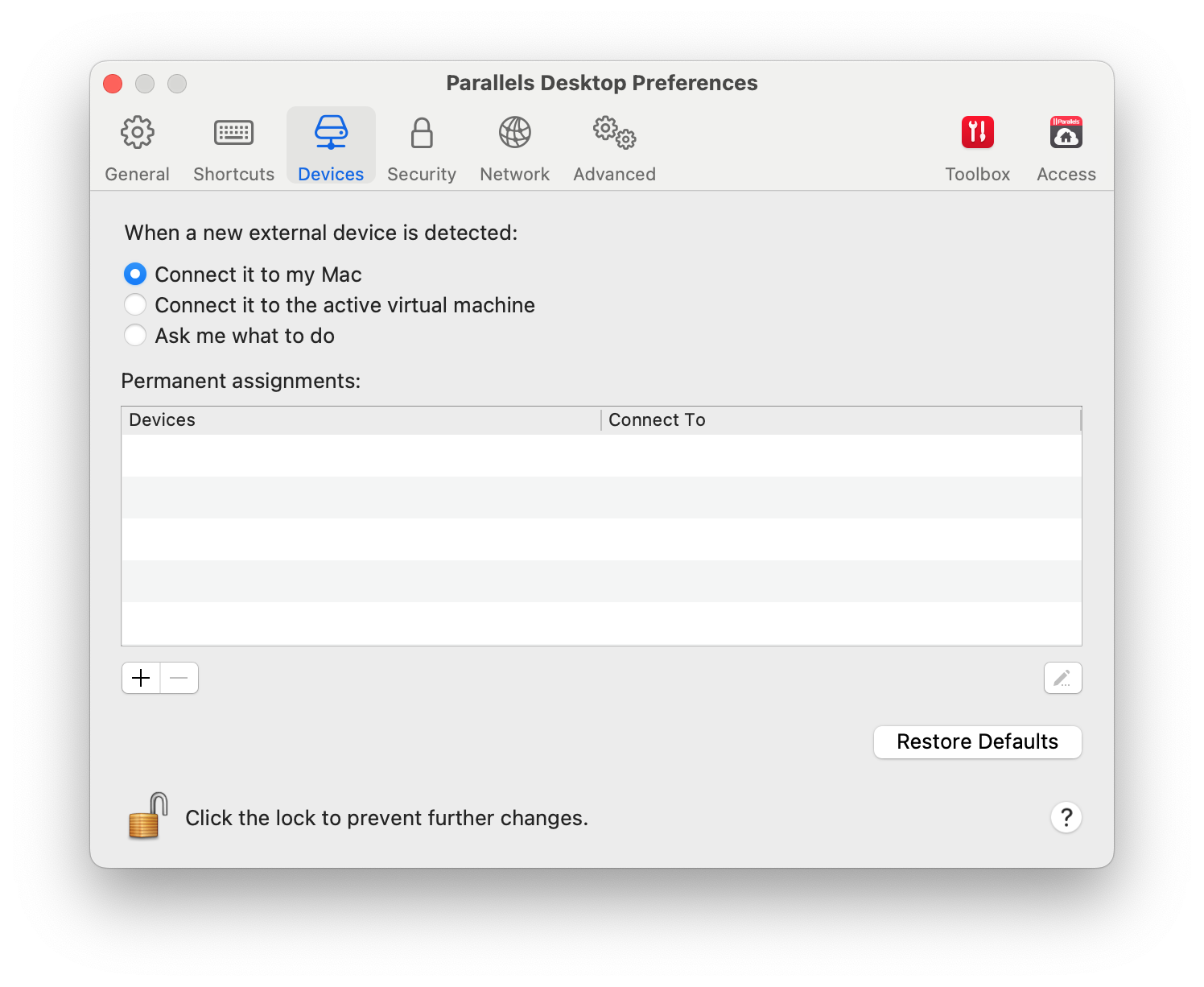The width and height of the screenshot is (1204, 987).
Task: Launch Parallels Toolbox from the toolbar
Action: point(977,147)
